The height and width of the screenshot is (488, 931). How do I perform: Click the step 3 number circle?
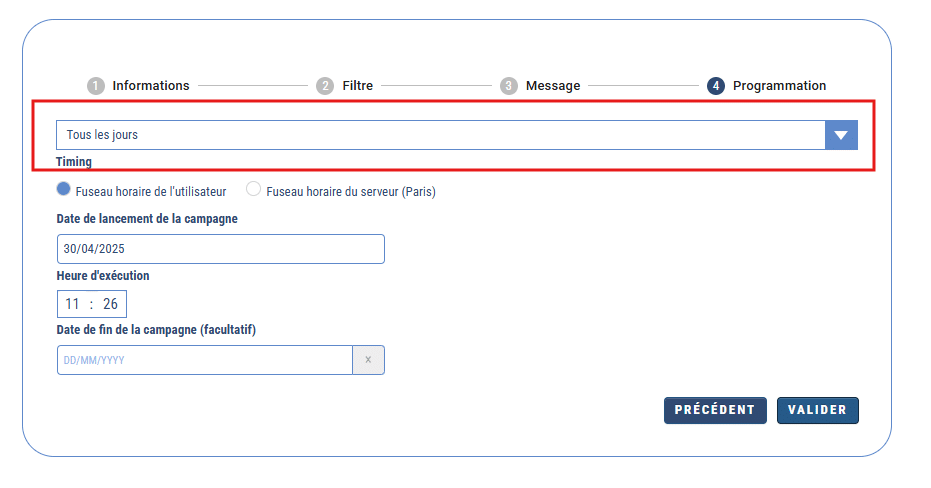point(509,86)
